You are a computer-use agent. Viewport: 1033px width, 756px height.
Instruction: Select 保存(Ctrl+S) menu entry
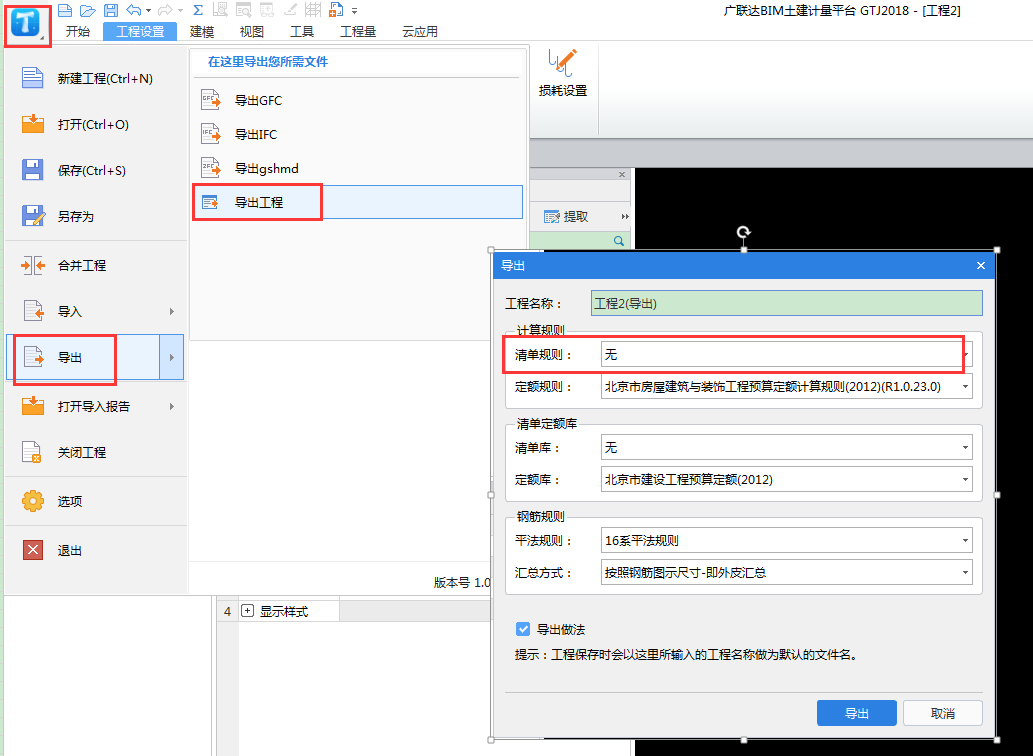tap(96, 171)
